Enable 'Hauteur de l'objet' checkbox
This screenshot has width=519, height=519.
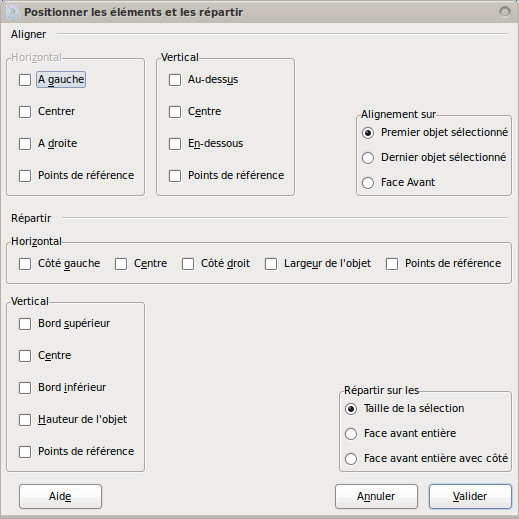coord(25,420)
